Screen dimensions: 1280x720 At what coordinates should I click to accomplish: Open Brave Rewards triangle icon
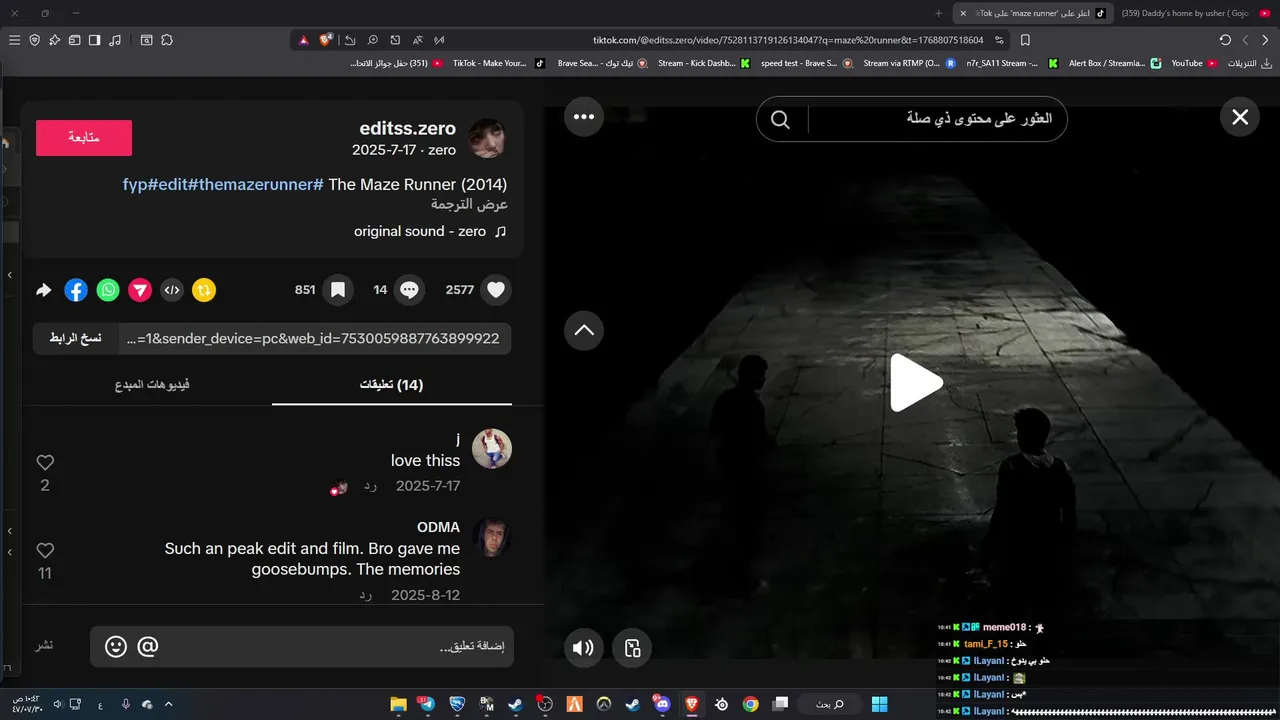(304, 40)
